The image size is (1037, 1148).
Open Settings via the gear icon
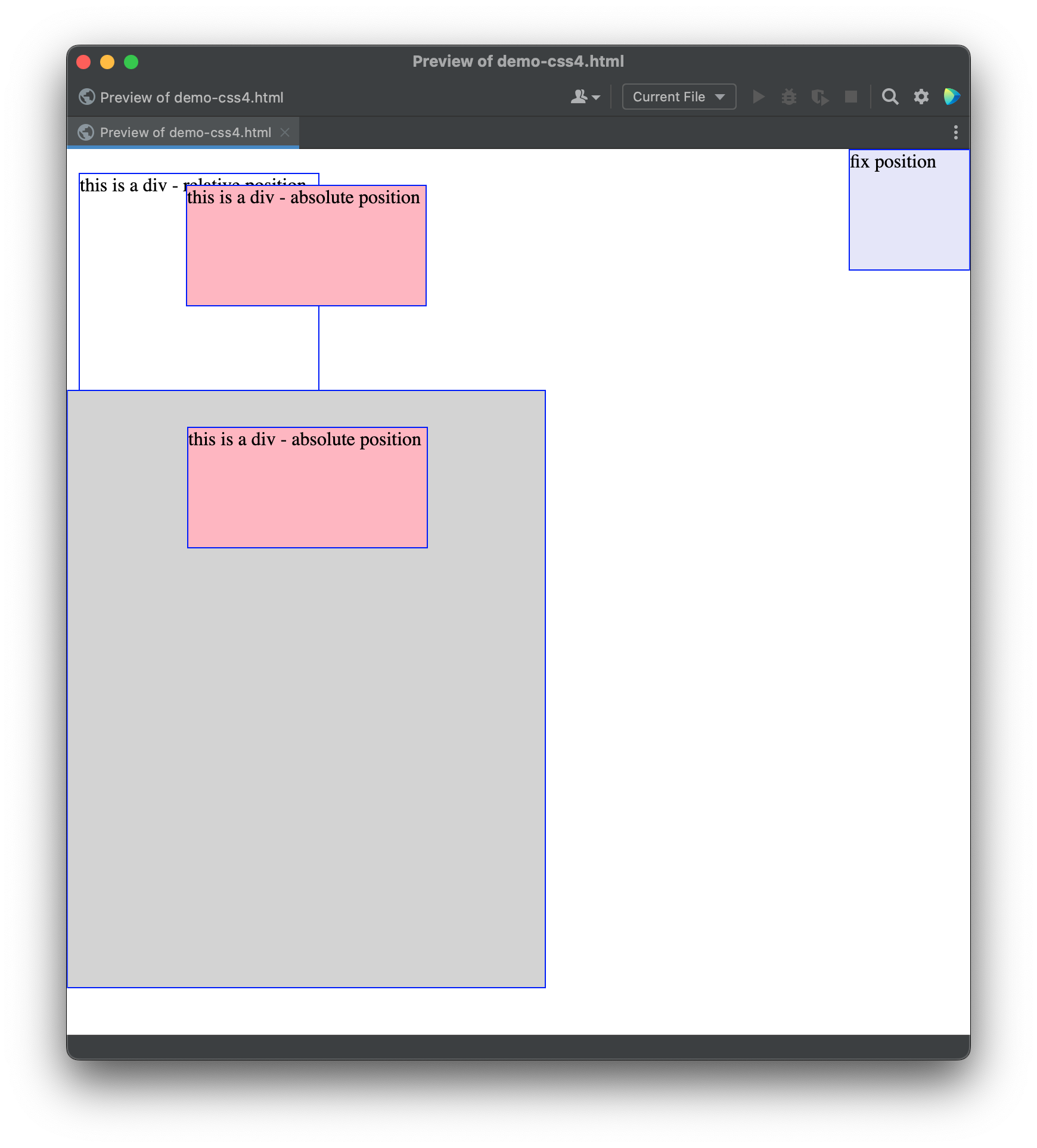coord(920,97)
